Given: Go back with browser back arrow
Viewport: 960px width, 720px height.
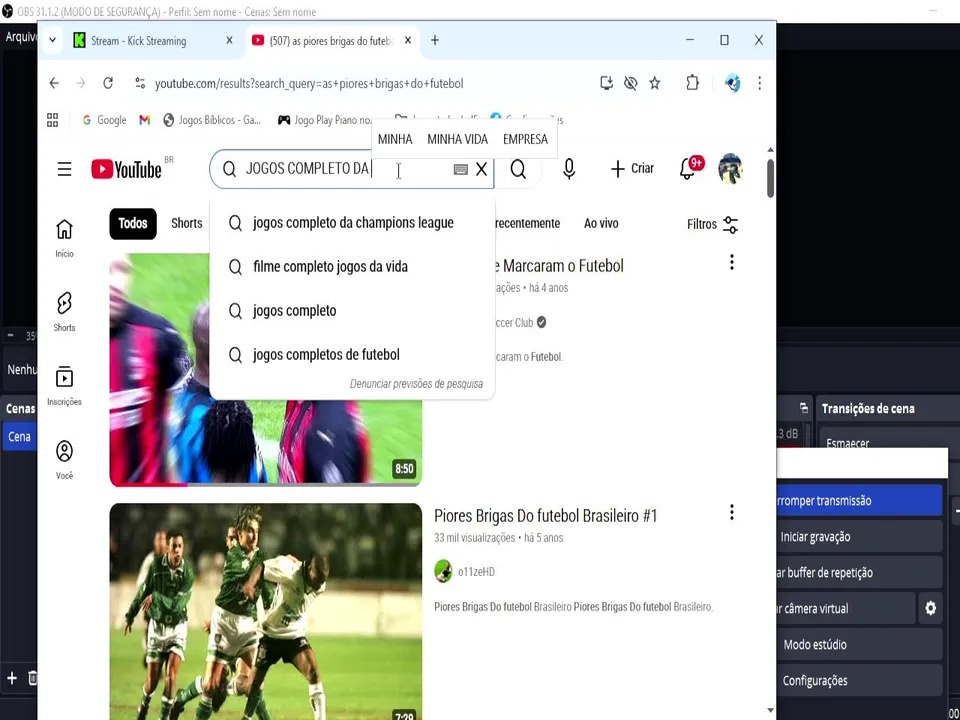Looking at the screenshot, I should 54,83.
